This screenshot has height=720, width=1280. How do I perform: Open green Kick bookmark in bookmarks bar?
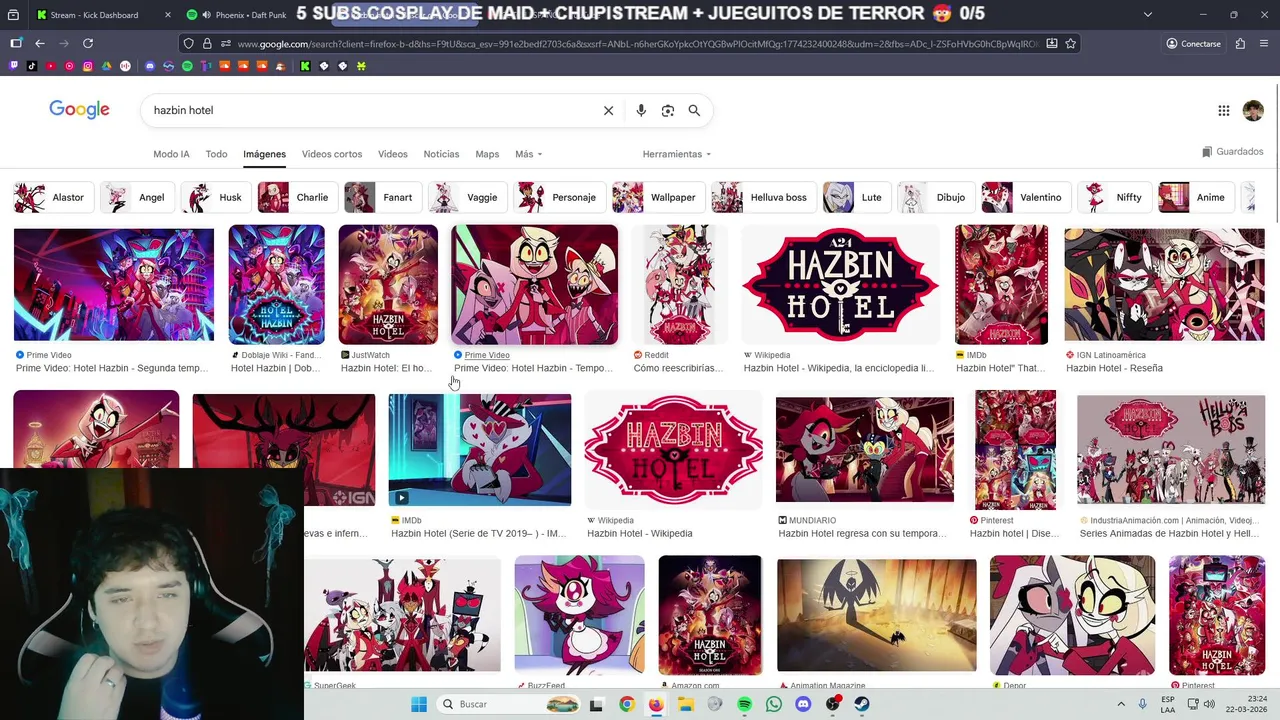click(x=305, y=66)
